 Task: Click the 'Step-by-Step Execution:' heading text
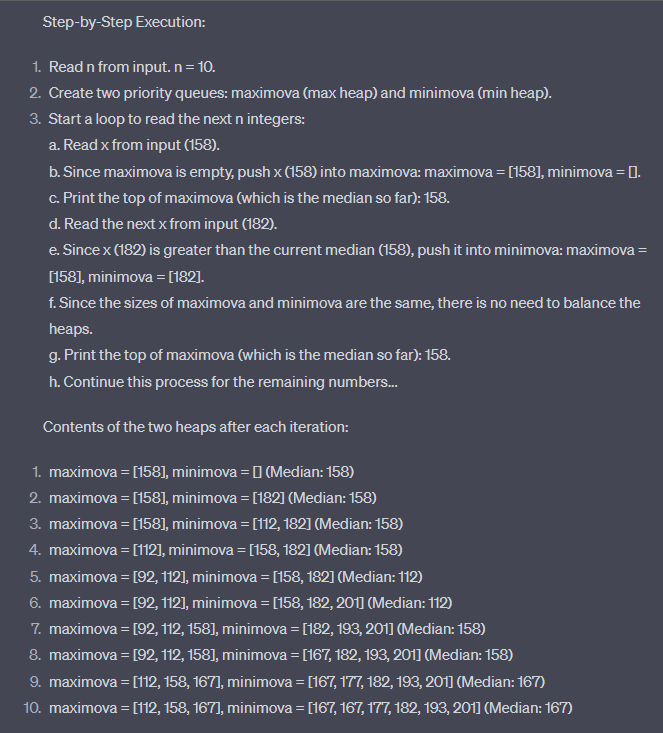[x=125, y=22]
